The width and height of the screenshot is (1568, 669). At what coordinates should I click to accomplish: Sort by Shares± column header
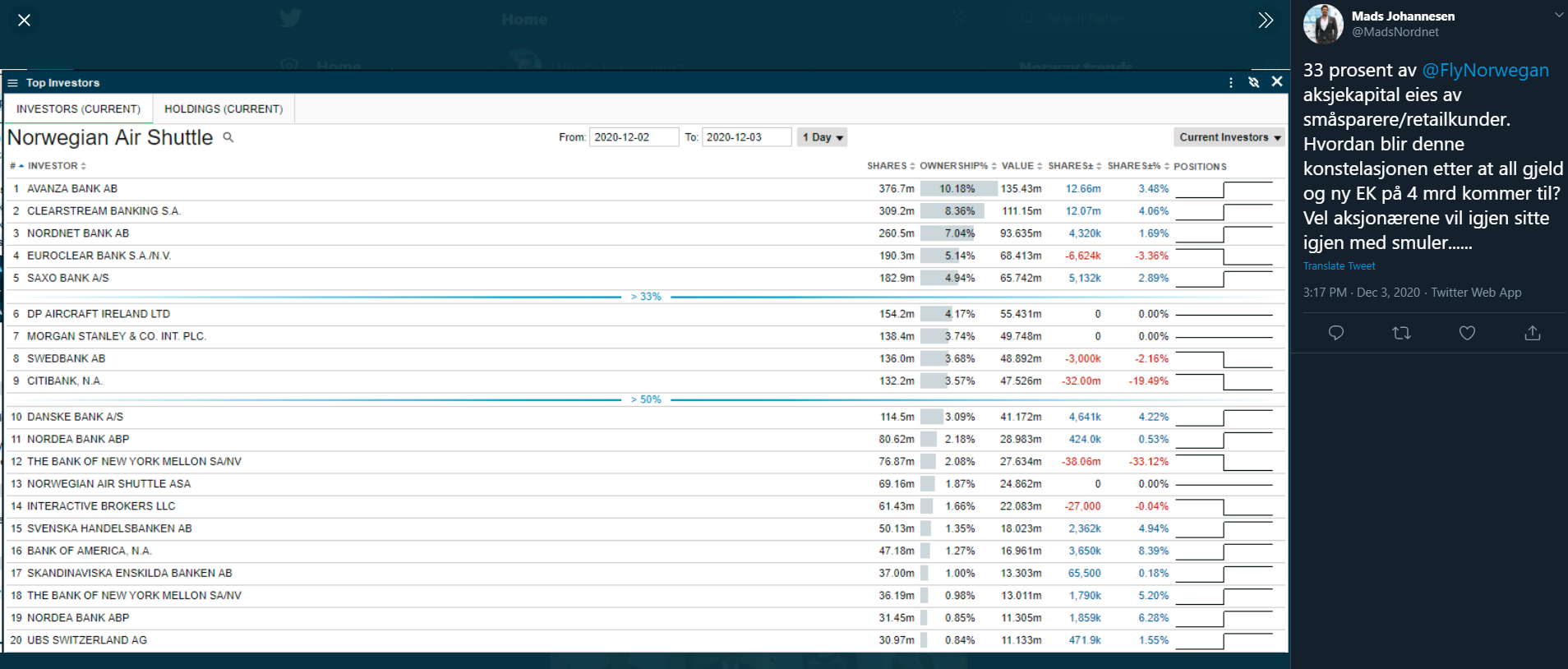pyautogui.click(x=1074, y=166)
